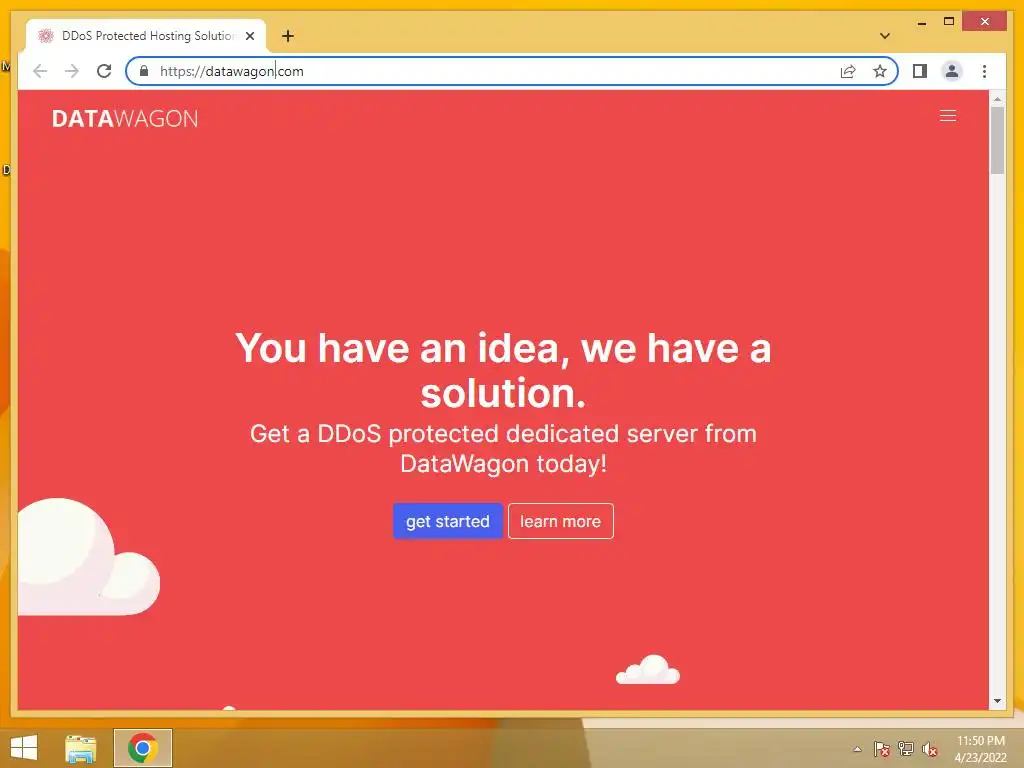Click the page scrollbar up arrow
Screen dimensions: 1024x768
point(997,99)
